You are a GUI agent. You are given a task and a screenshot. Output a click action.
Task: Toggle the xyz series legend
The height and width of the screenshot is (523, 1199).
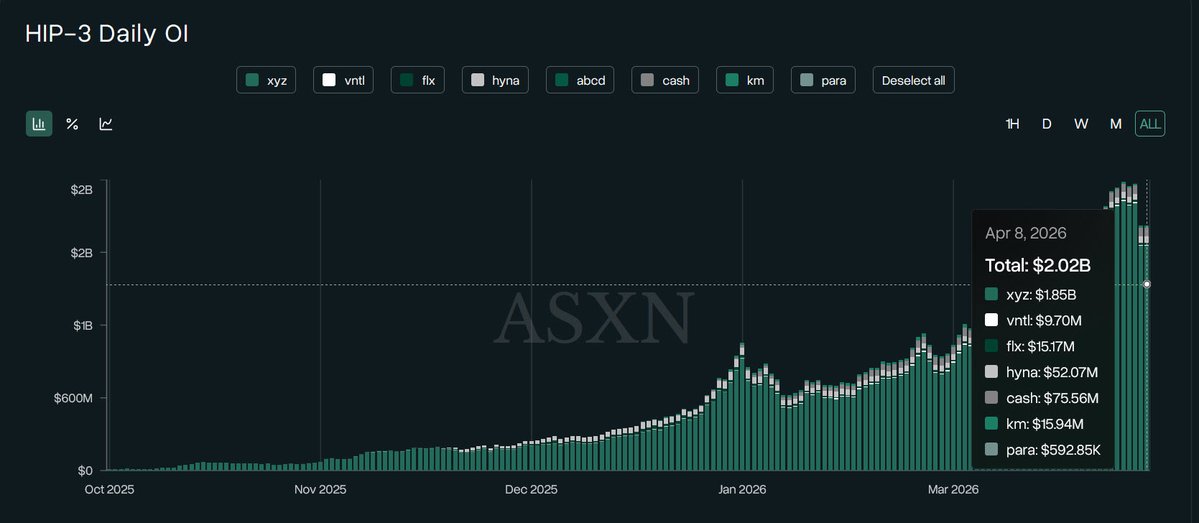[x=266, y=80]
